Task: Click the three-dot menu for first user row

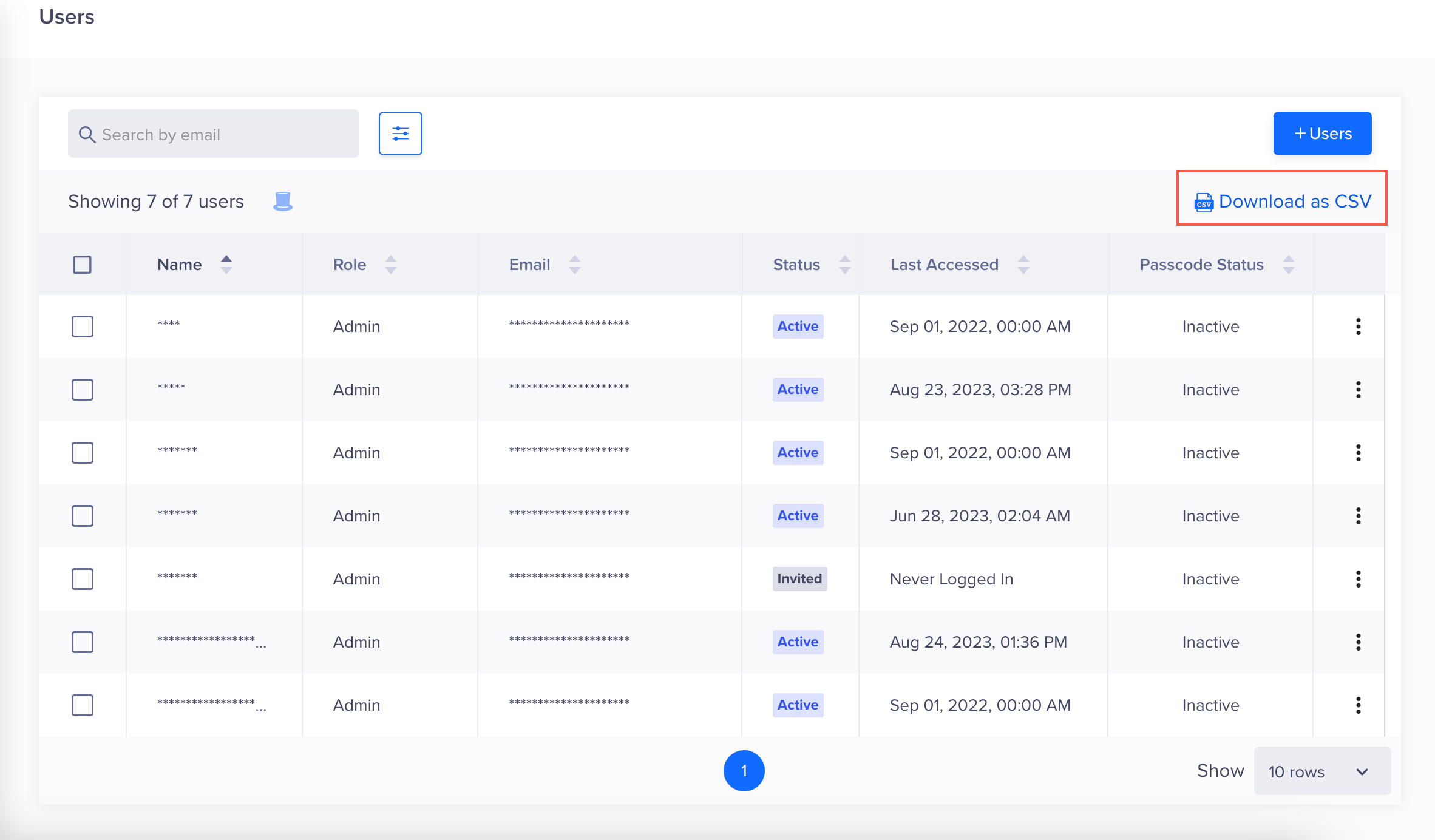Action: point(1356,326)
